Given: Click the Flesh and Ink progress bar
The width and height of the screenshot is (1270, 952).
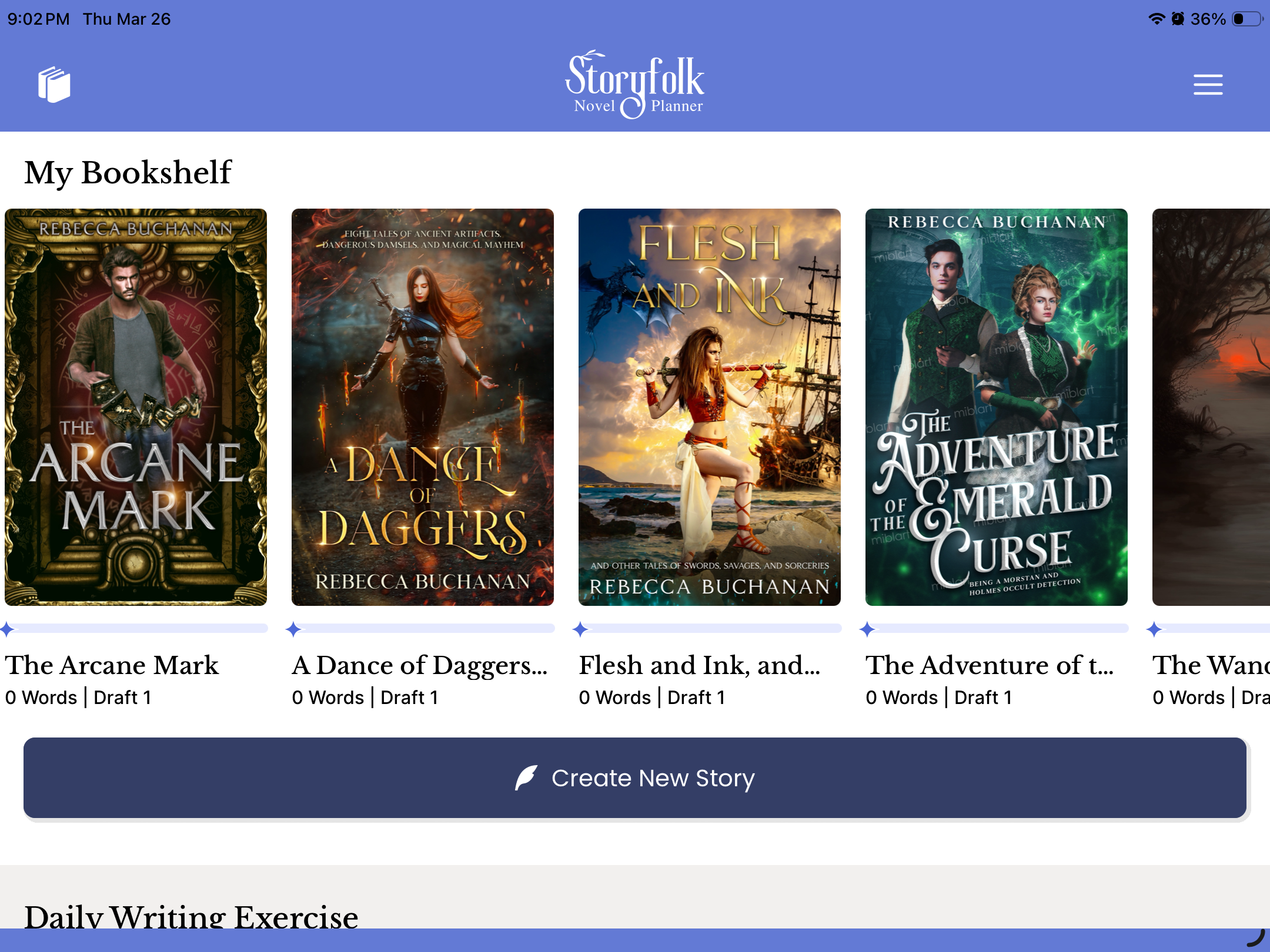Looking at the screenshot, I should click(x=714, y=629).
